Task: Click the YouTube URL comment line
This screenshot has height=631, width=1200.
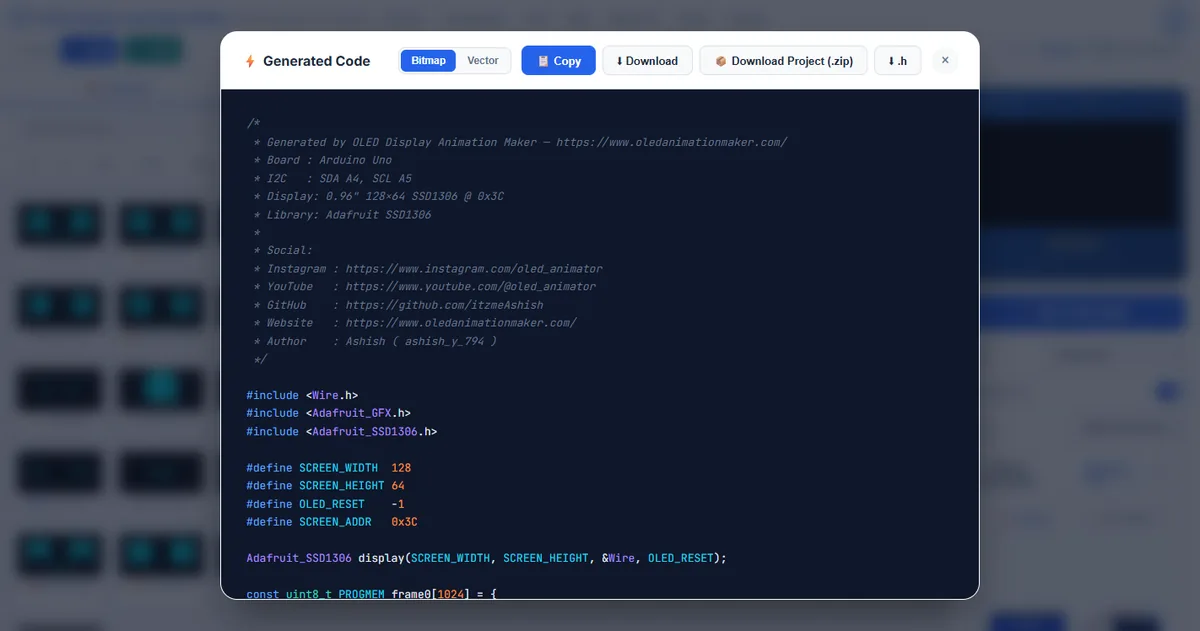Action: pyautogui.click(x=425, y=286)
